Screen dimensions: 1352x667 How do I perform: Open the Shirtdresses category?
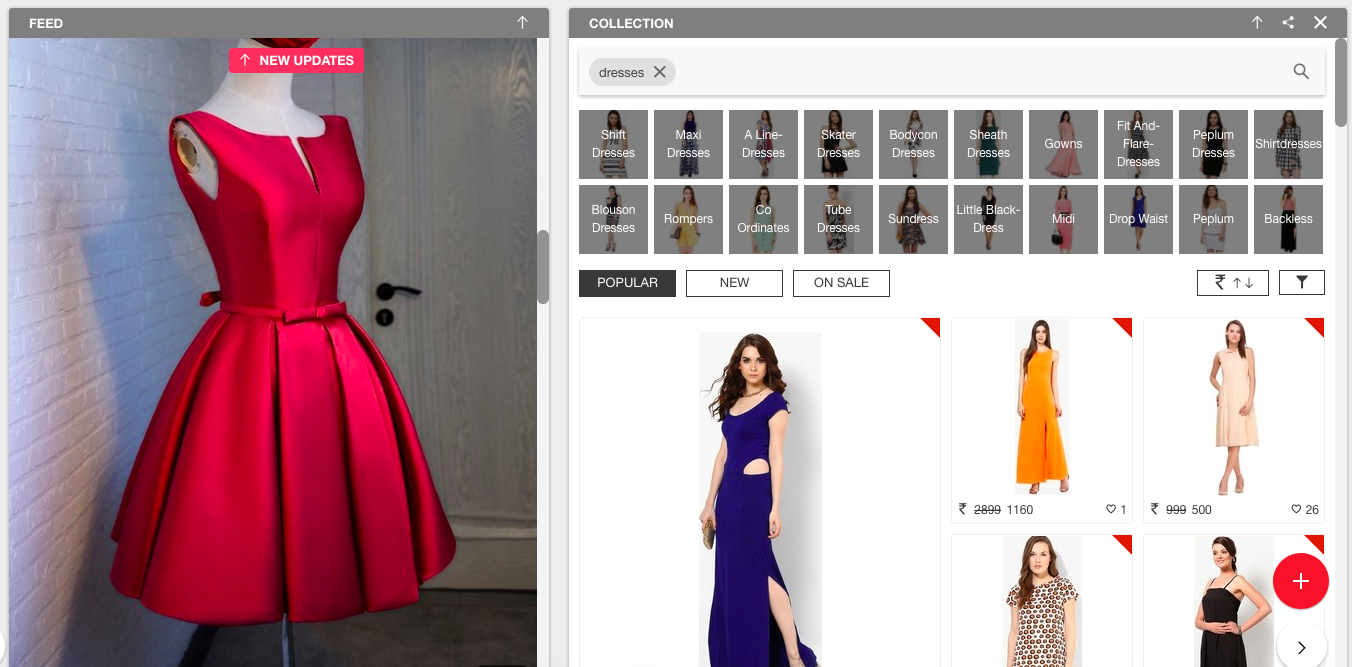pyautogui.click(x=1288, y=144)
